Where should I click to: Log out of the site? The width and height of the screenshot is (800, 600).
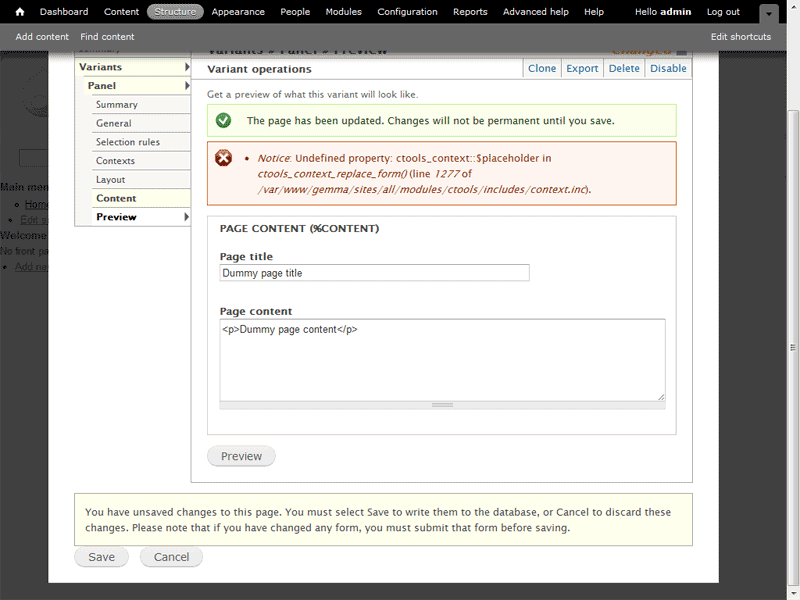(x=723, y=11)
